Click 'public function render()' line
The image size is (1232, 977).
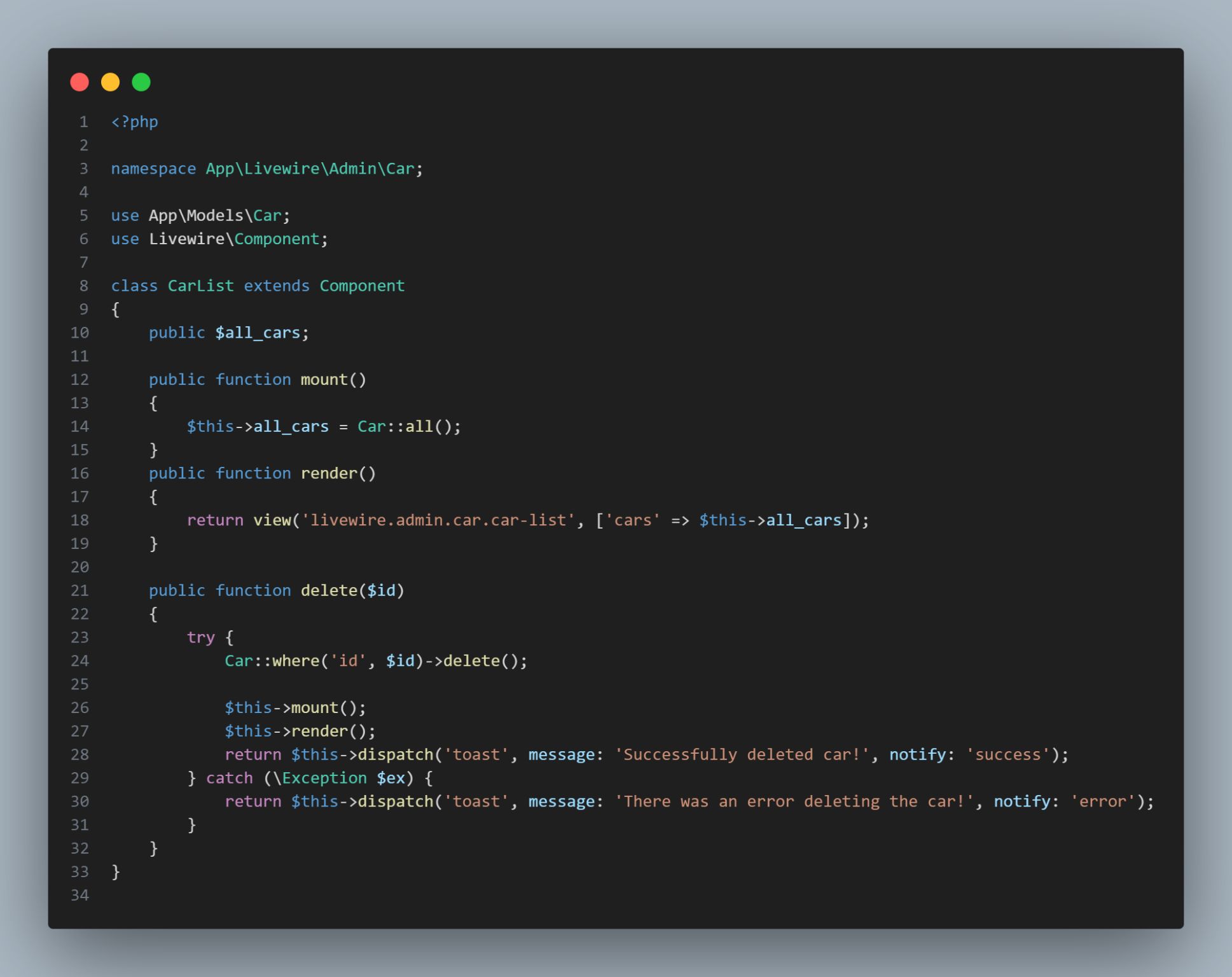click(262, 473)
